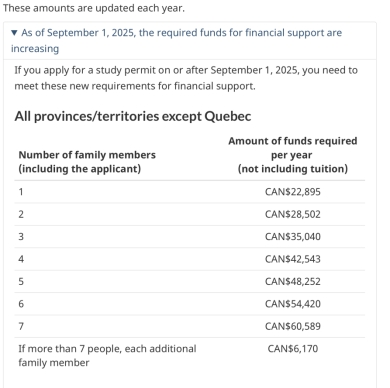This screenshot has width=390, height=388.
Task: Select the CAN$42,543 amount cell
Action: tap(293, 259)
